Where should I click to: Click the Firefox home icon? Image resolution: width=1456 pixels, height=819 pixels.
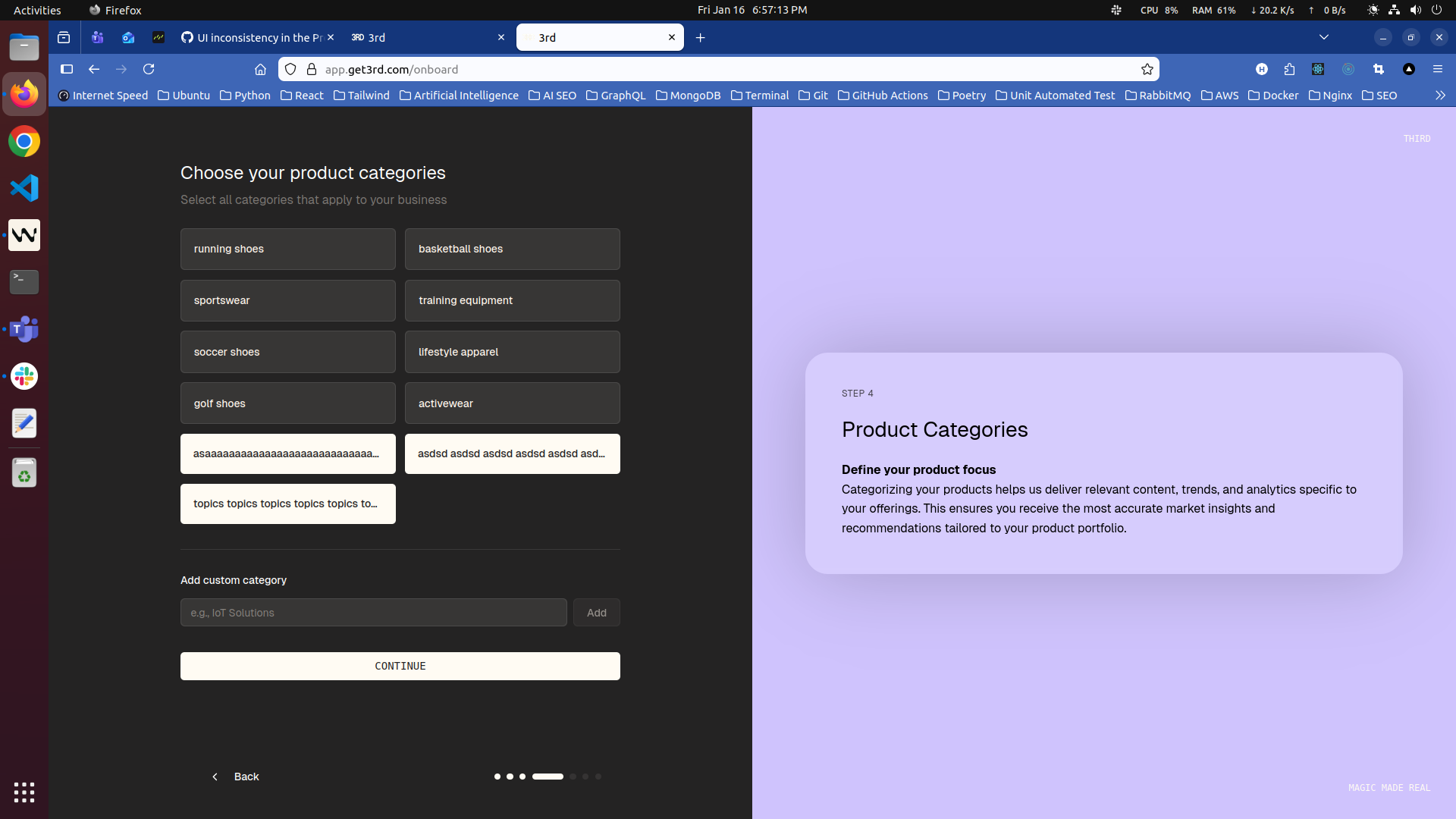pyautogui.click(x=260, y=69)
